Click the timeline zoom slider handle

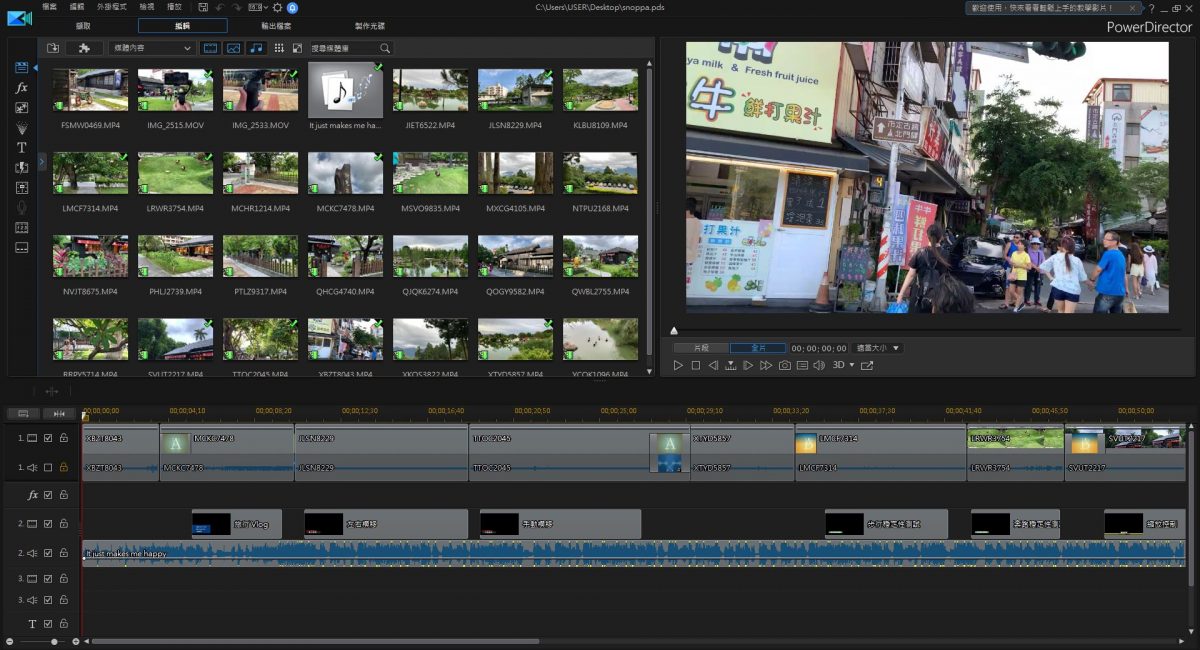click(53, 641)
